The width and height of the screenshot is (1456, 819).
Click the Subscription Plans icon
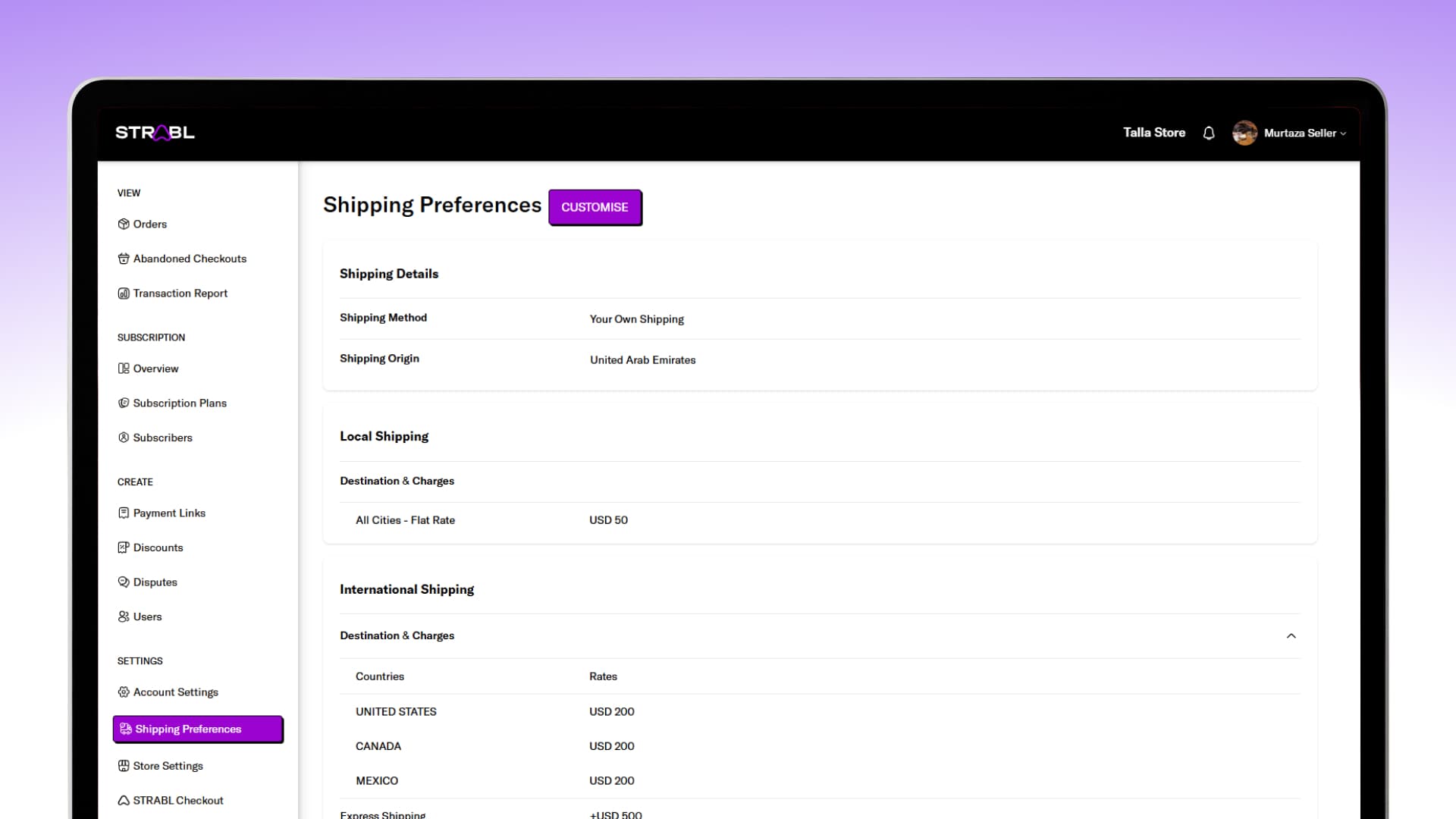[x=124, y=403]
